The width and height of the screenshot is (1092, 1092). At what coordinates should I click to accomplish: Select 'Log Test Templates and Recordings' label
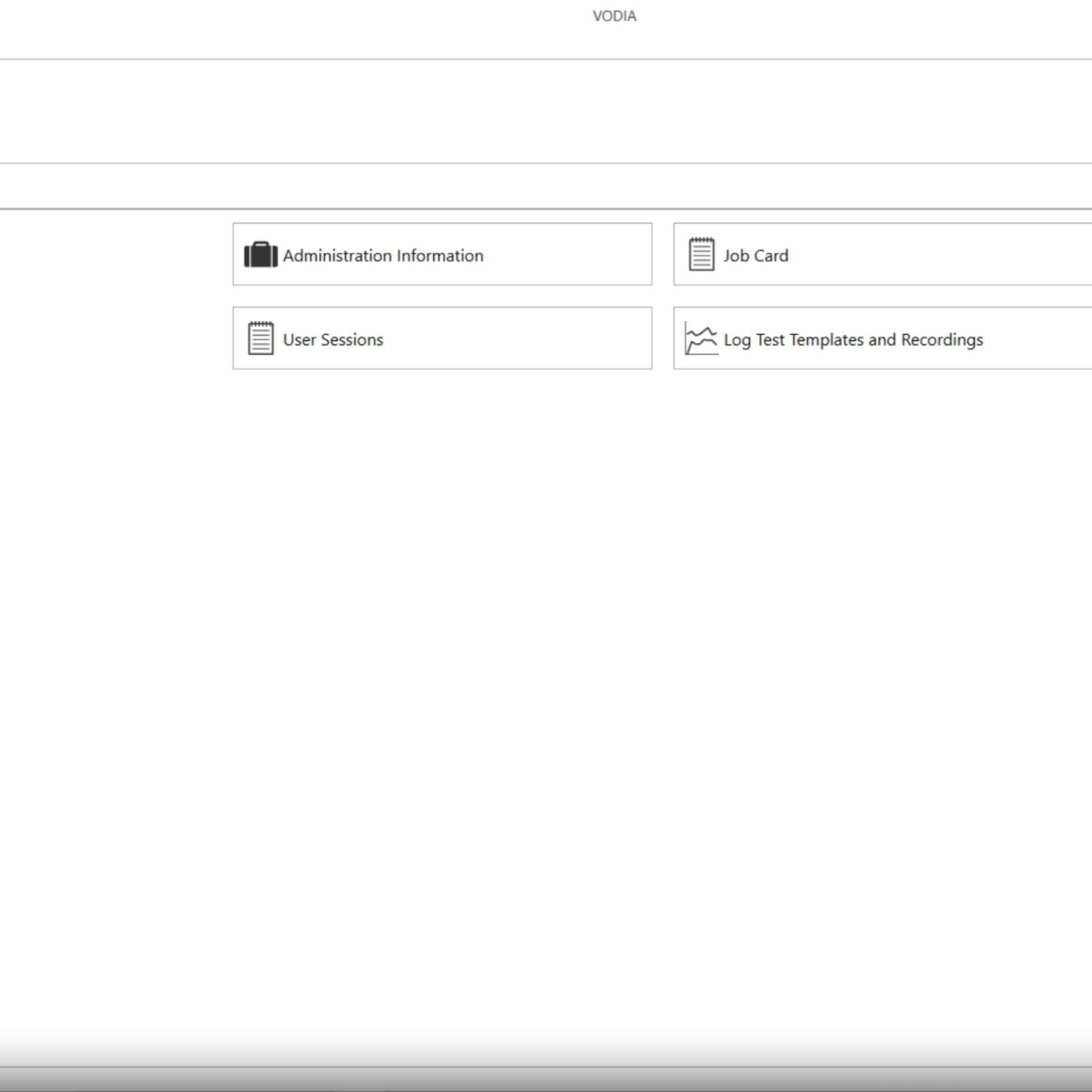click(853, 339)
